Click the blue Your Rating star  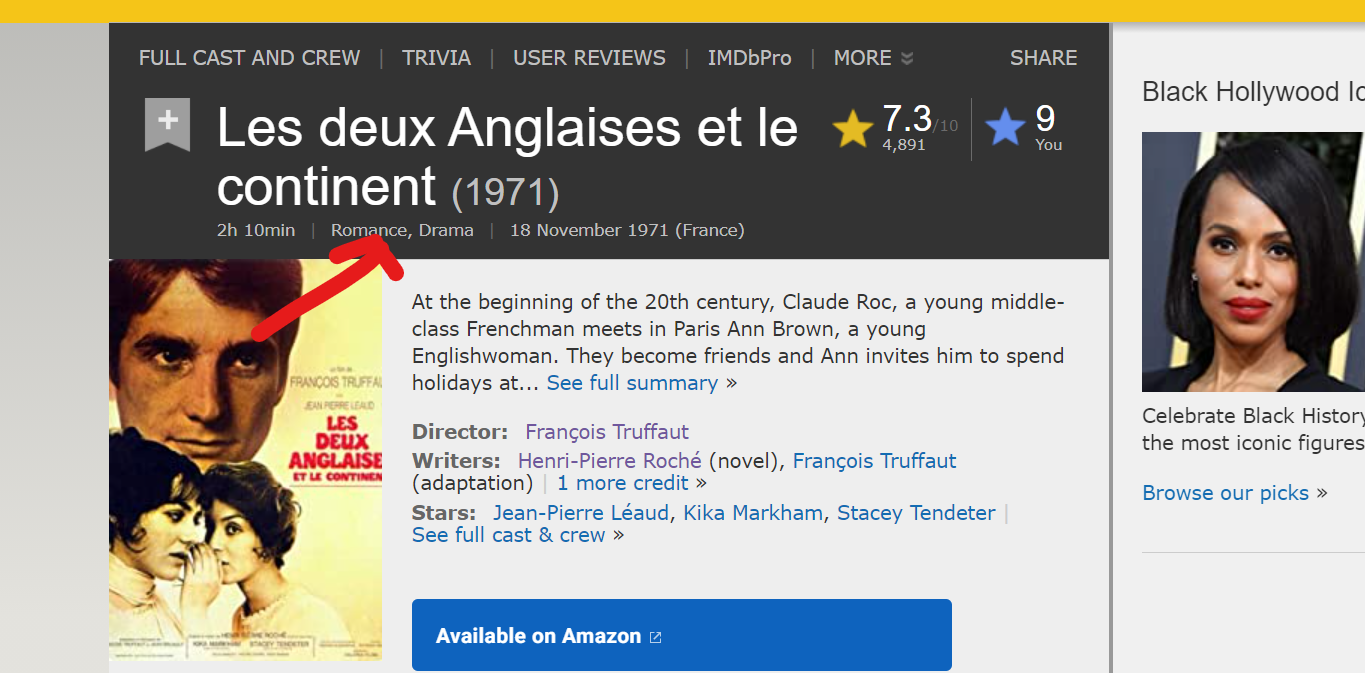point(1005,128)
